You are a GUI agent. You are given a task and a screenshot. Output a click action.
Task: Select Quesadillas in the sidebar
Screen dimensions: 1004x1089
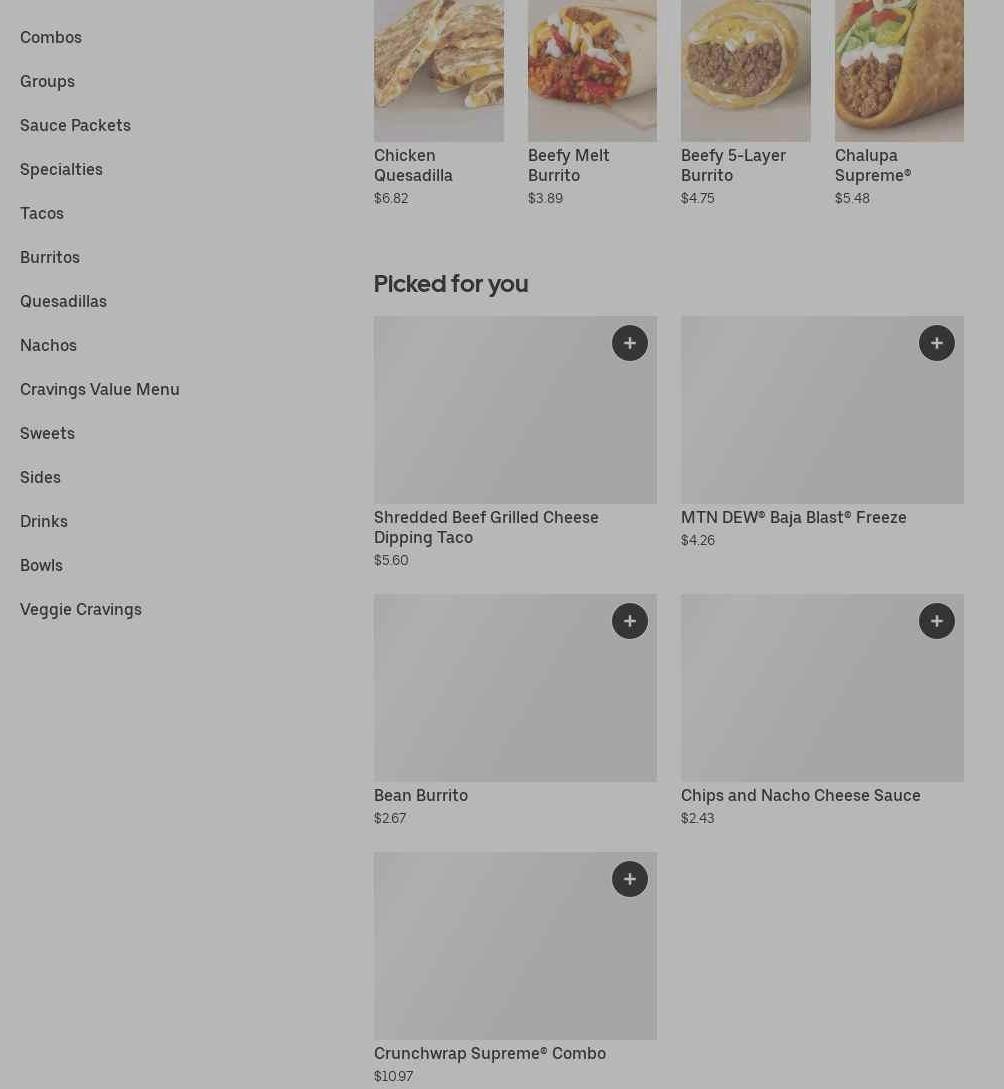63,301
